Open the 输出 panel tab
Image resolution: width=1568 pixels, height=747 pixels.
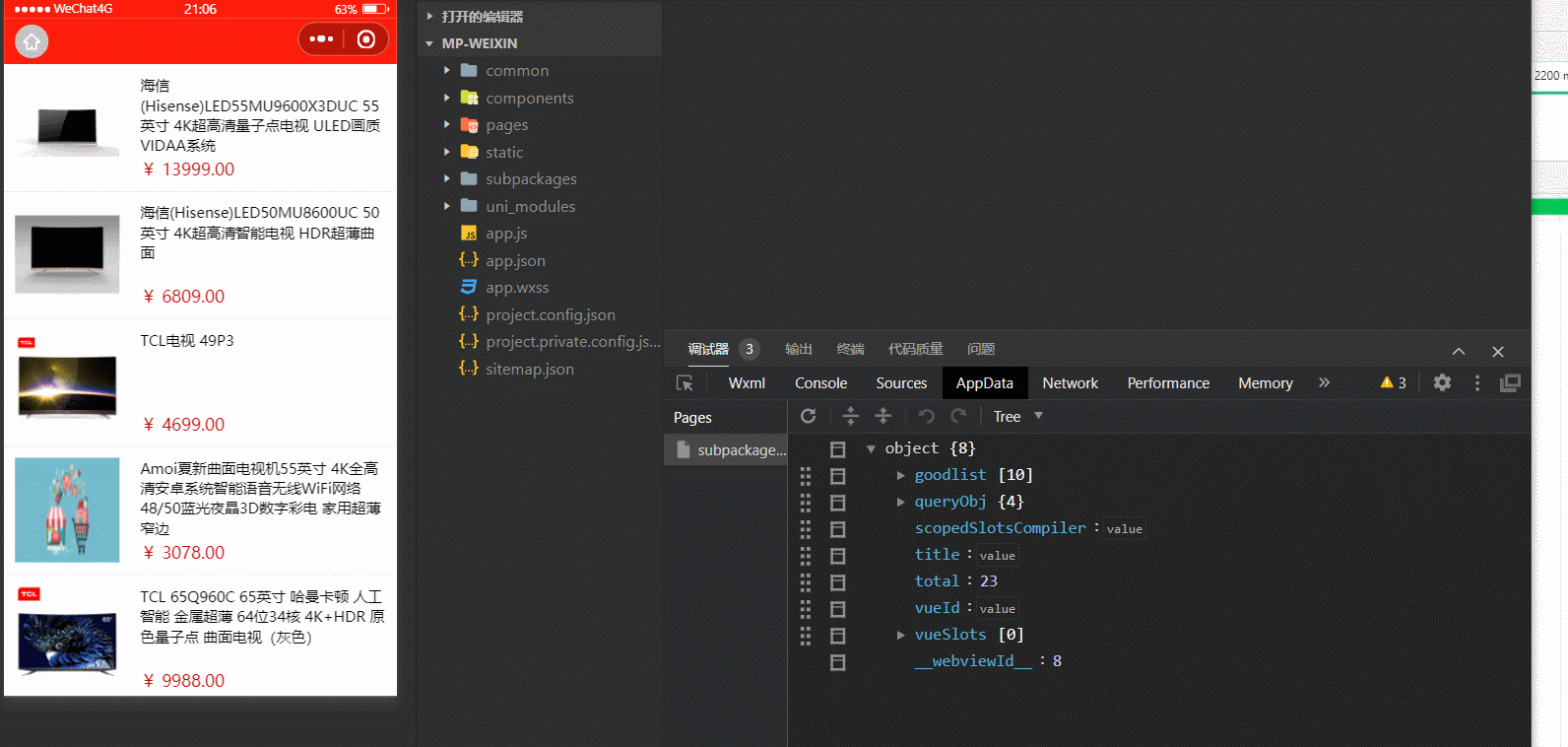click(799, 349)
